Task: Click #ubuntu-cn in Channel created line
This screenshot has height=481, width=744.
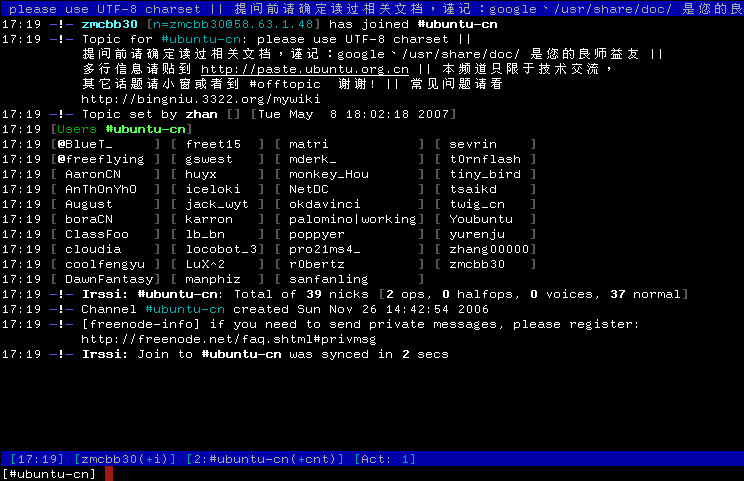Action: 185,309
